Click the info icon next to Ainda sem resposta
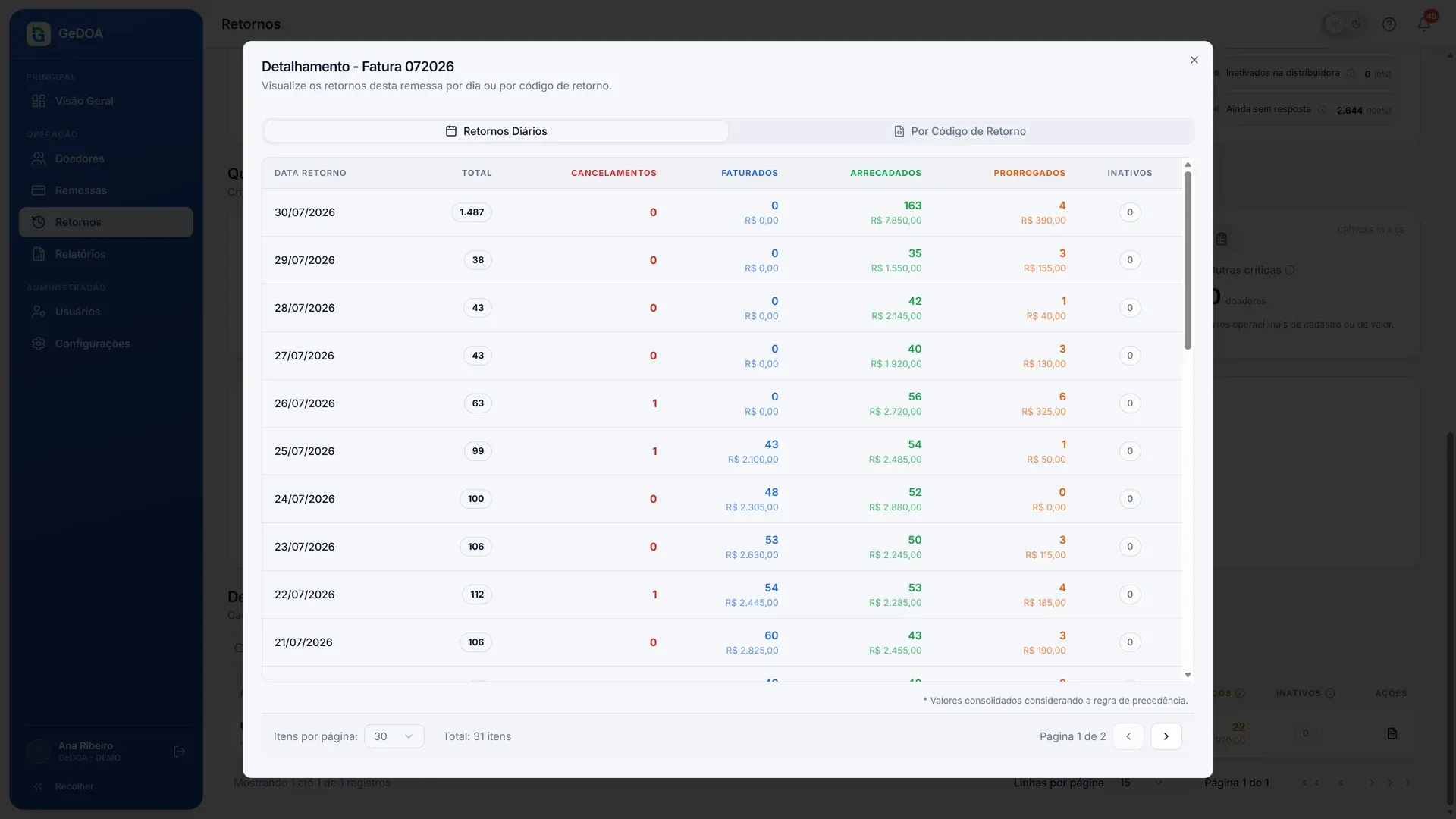1456x819 pixels. click(x=1322, y=109)
